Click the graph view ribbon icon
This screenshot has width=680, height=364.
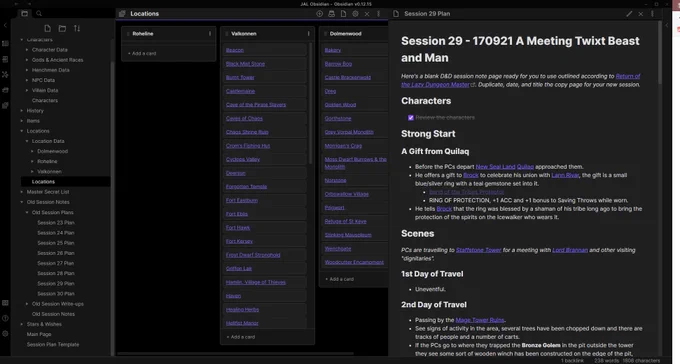tap(5, 75)
